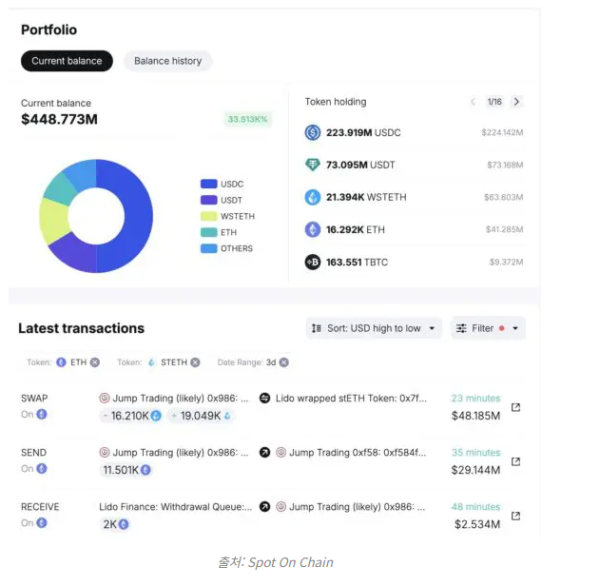
Task: Open external link for the SEND transaction
Action: (516, 461)
